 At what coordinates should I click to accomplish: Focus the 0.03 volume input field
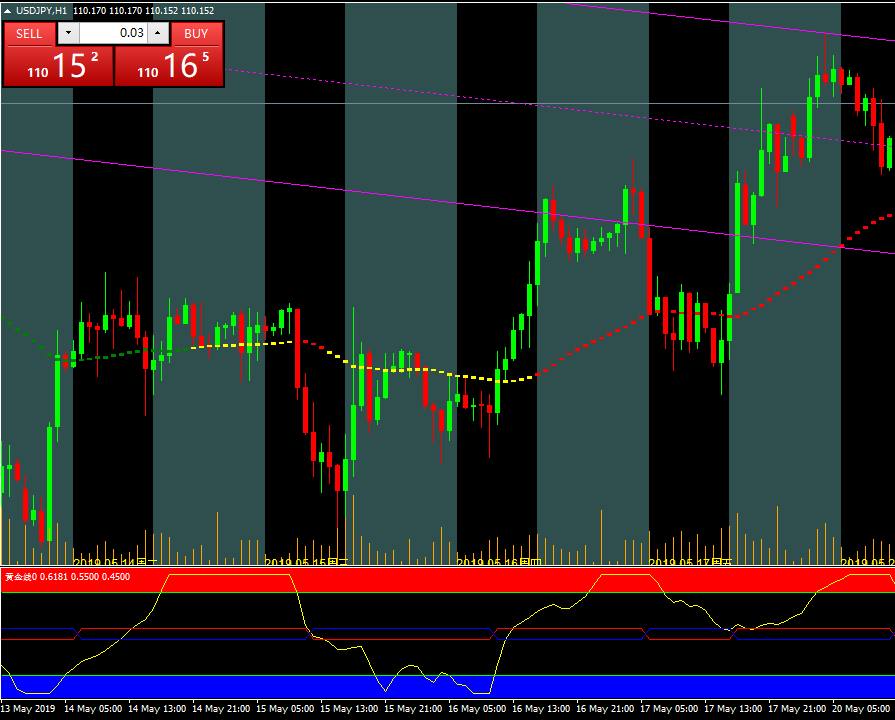[113, 33]
